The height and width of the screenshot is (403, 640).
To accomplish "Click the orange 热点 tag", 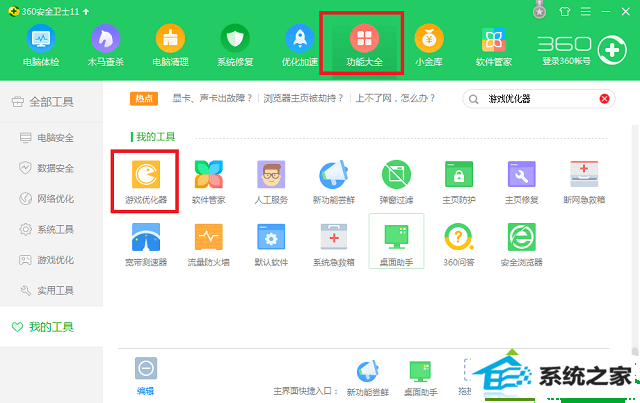I will [144, 98].
